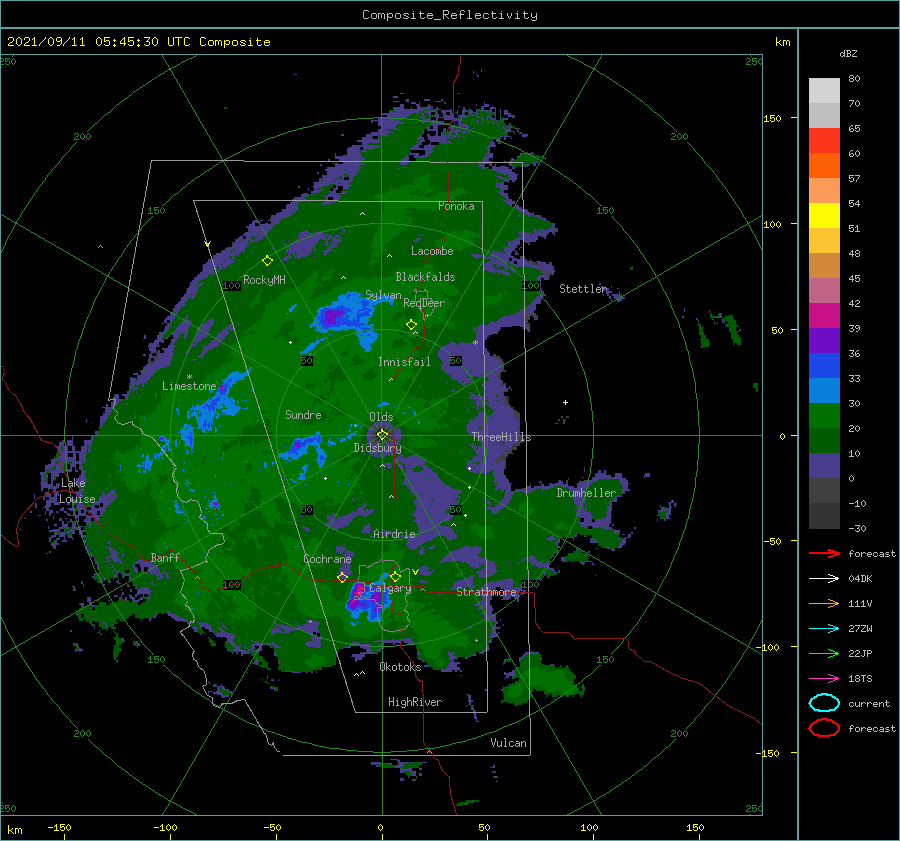The image size is (900, 841).
Task: Click the Cochrane city label
Action: 327,559
